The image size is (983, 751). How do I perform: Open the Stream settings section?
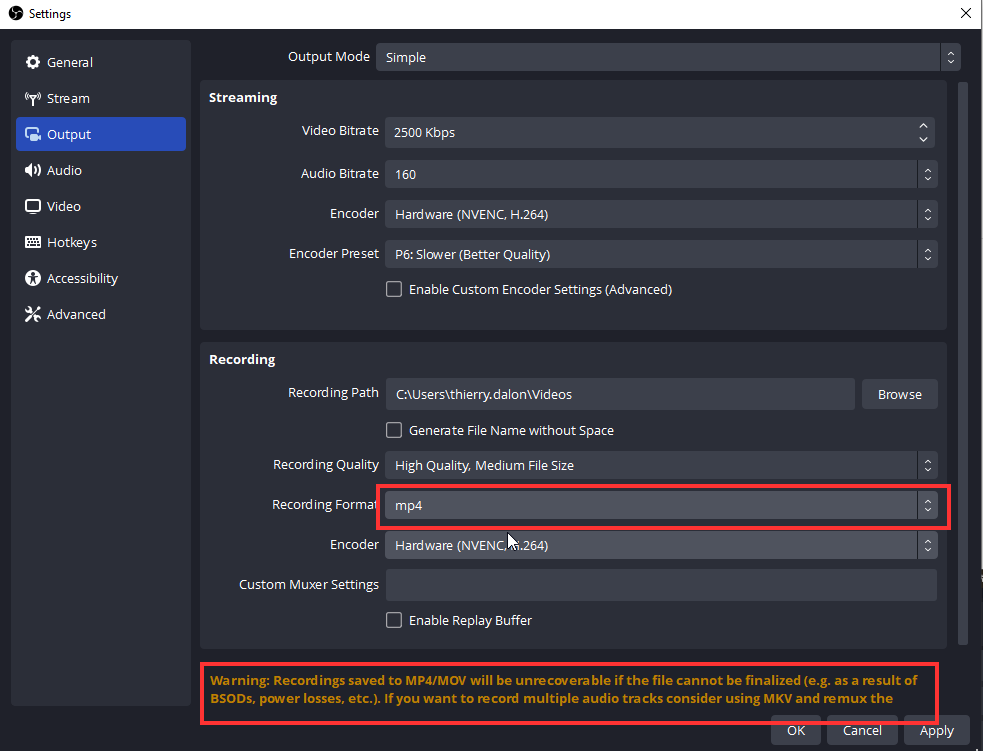tap(101, 98)
